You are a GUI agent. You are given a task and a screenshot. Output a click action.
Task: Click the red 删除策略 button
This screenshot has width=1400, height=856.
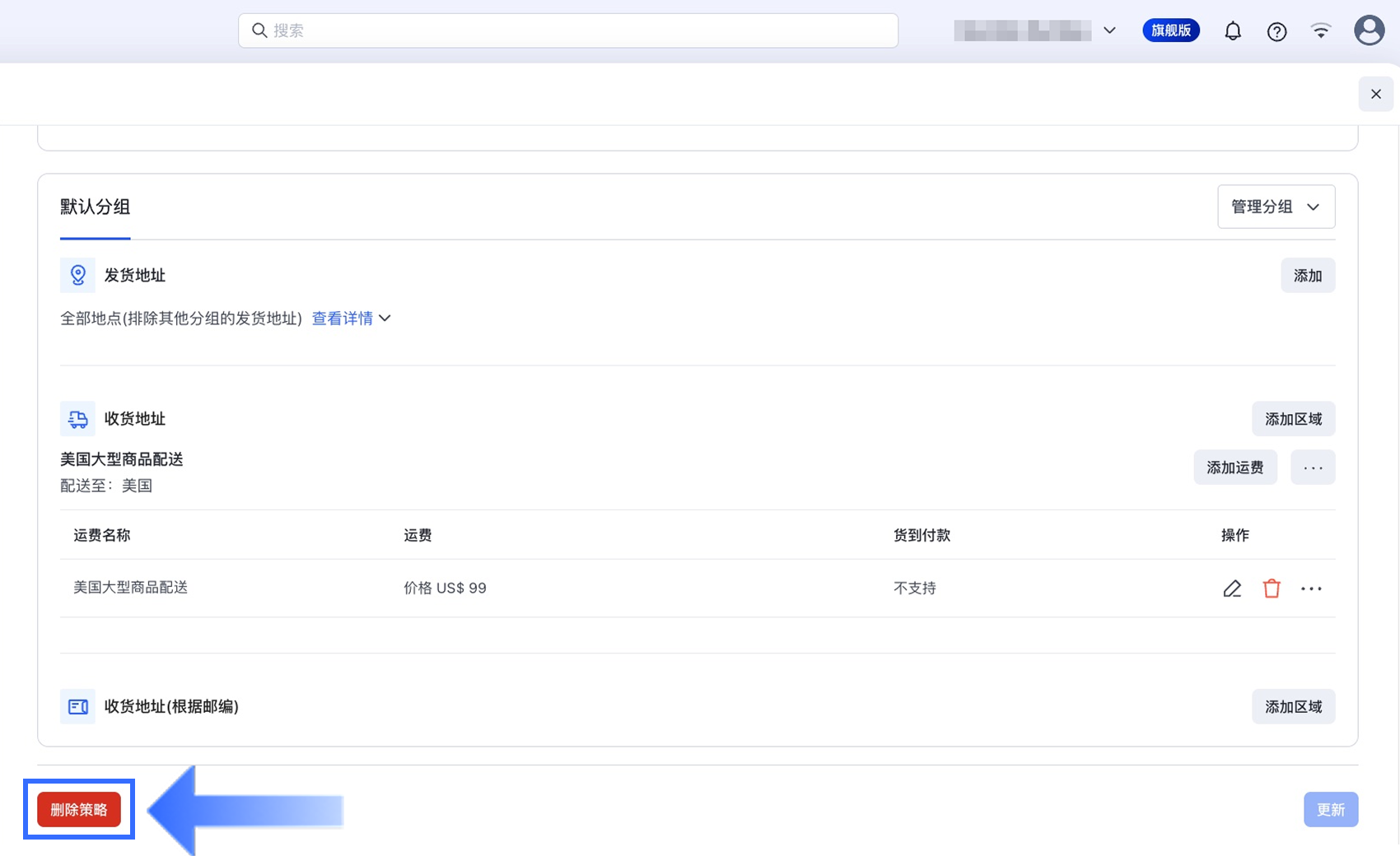pos(79,810)
